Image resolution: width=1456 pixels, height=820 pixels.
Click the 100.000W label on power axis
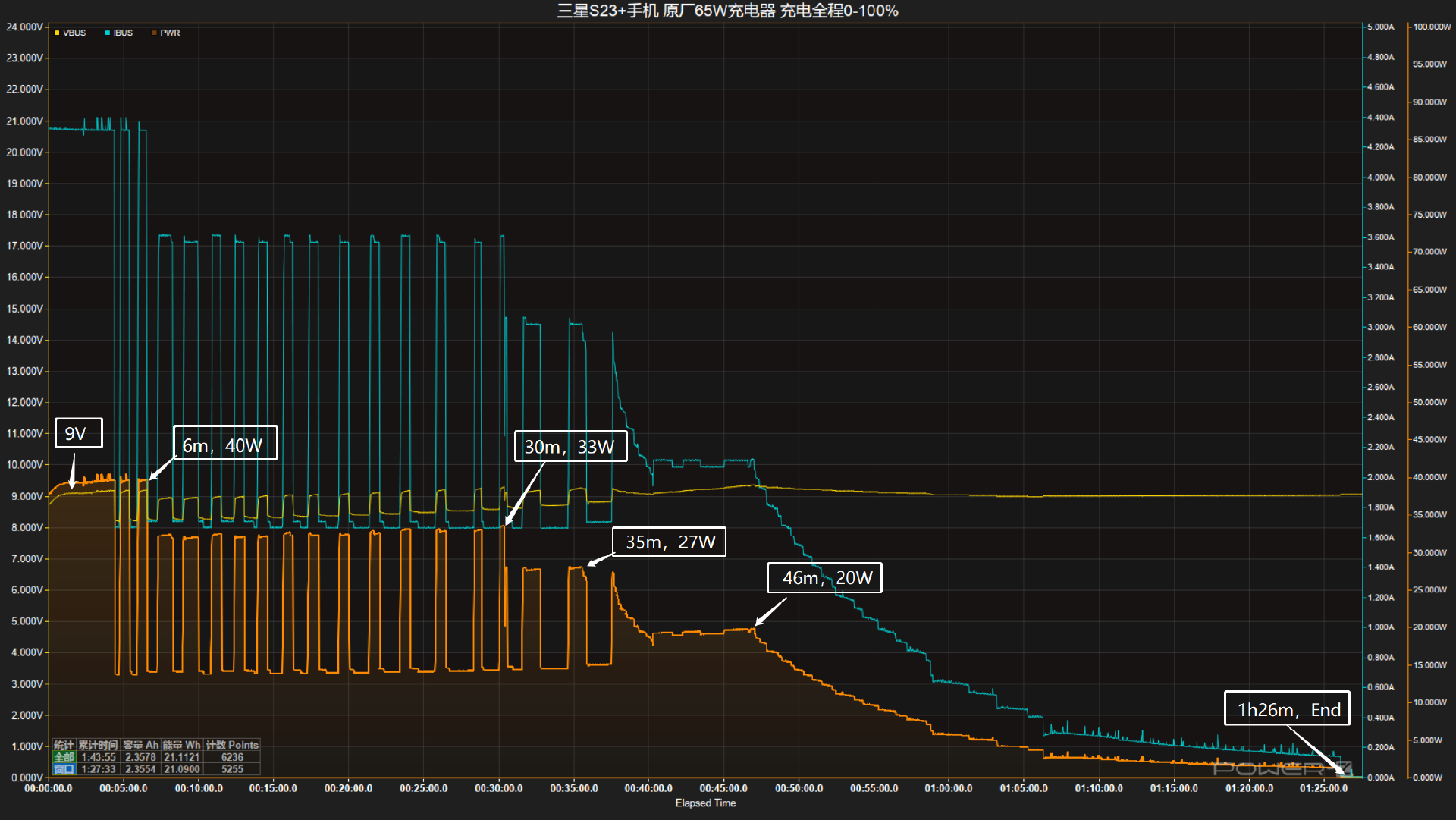[1431, 27]
